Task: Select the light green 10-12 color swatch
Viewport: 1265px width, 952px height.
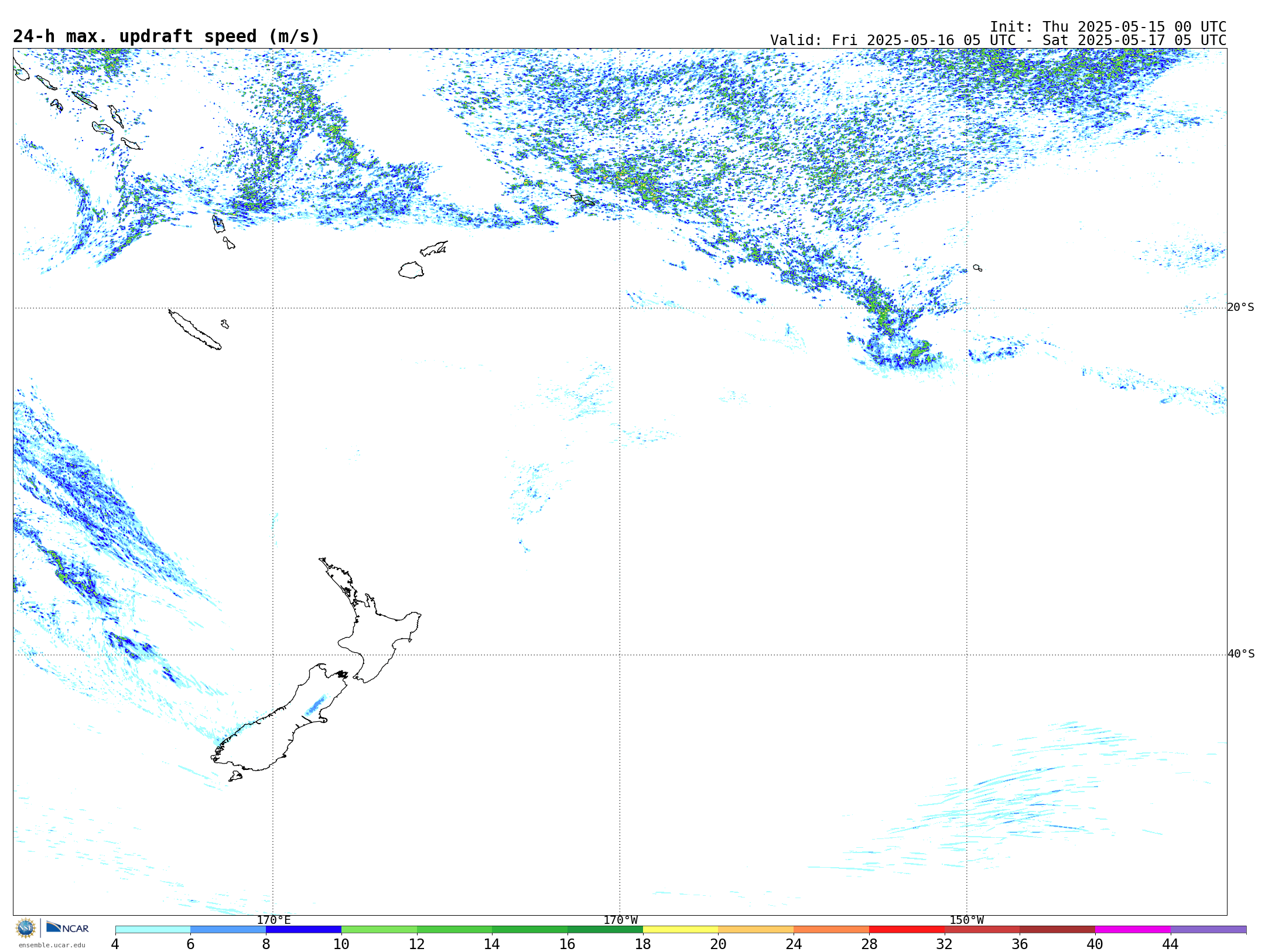Action: click(x=379, y=930)
